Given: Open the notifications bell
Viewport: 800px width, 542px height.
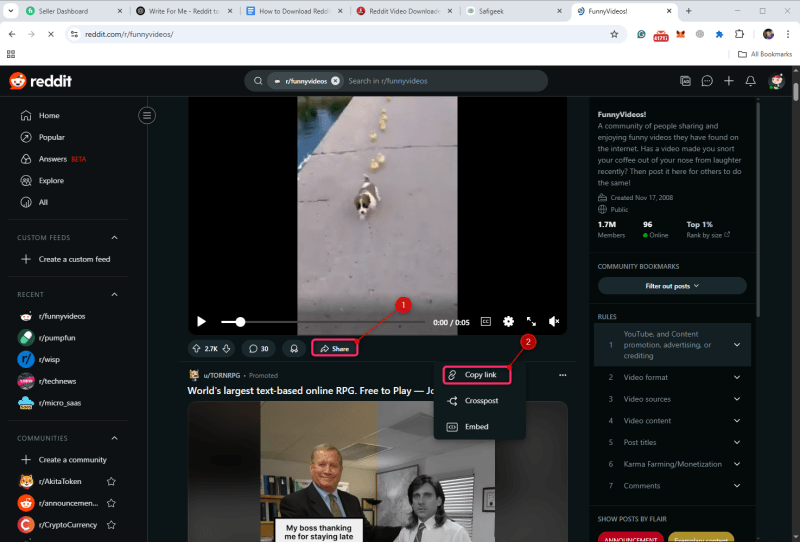Looking at the screenshot, I should [751, 81].
